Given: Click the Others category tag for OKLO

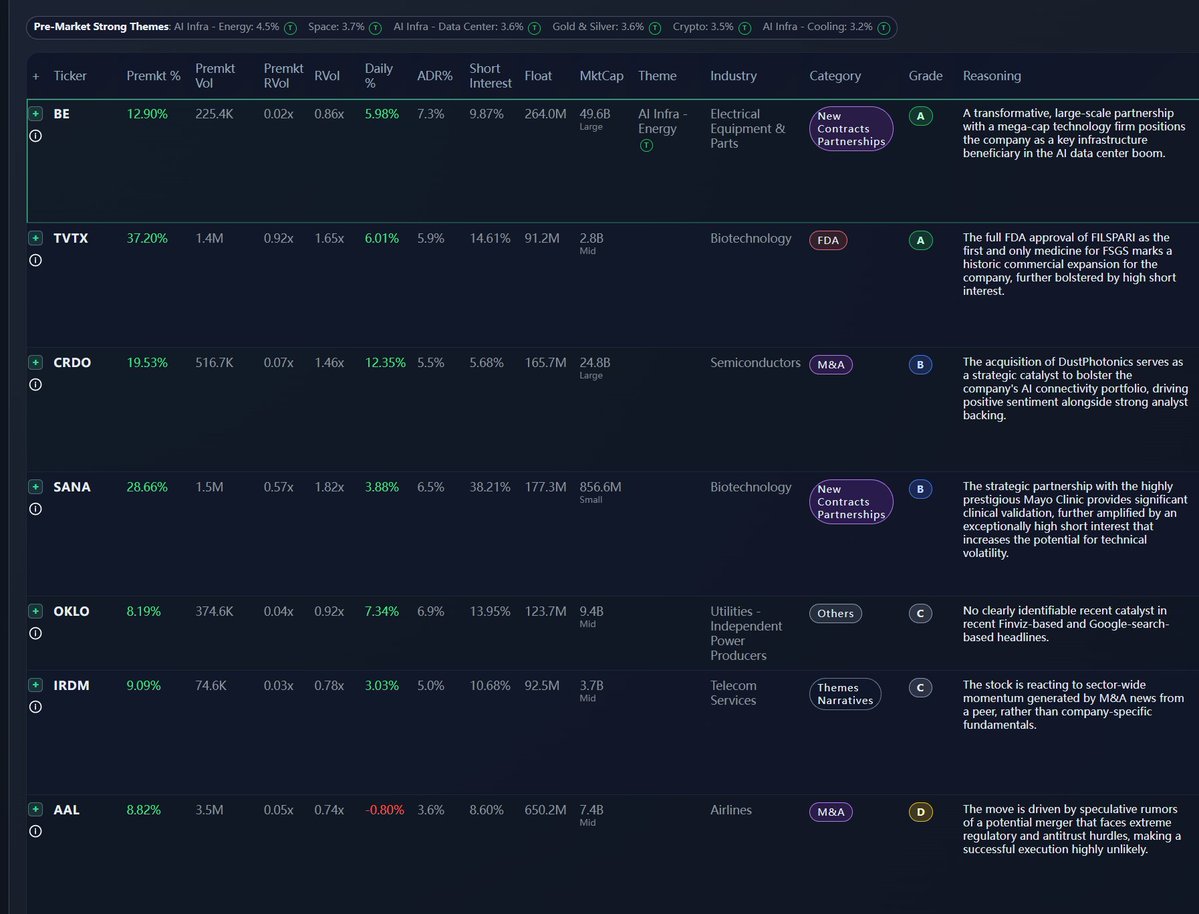Looking at the screenshot, I should [x=836, y=613].
